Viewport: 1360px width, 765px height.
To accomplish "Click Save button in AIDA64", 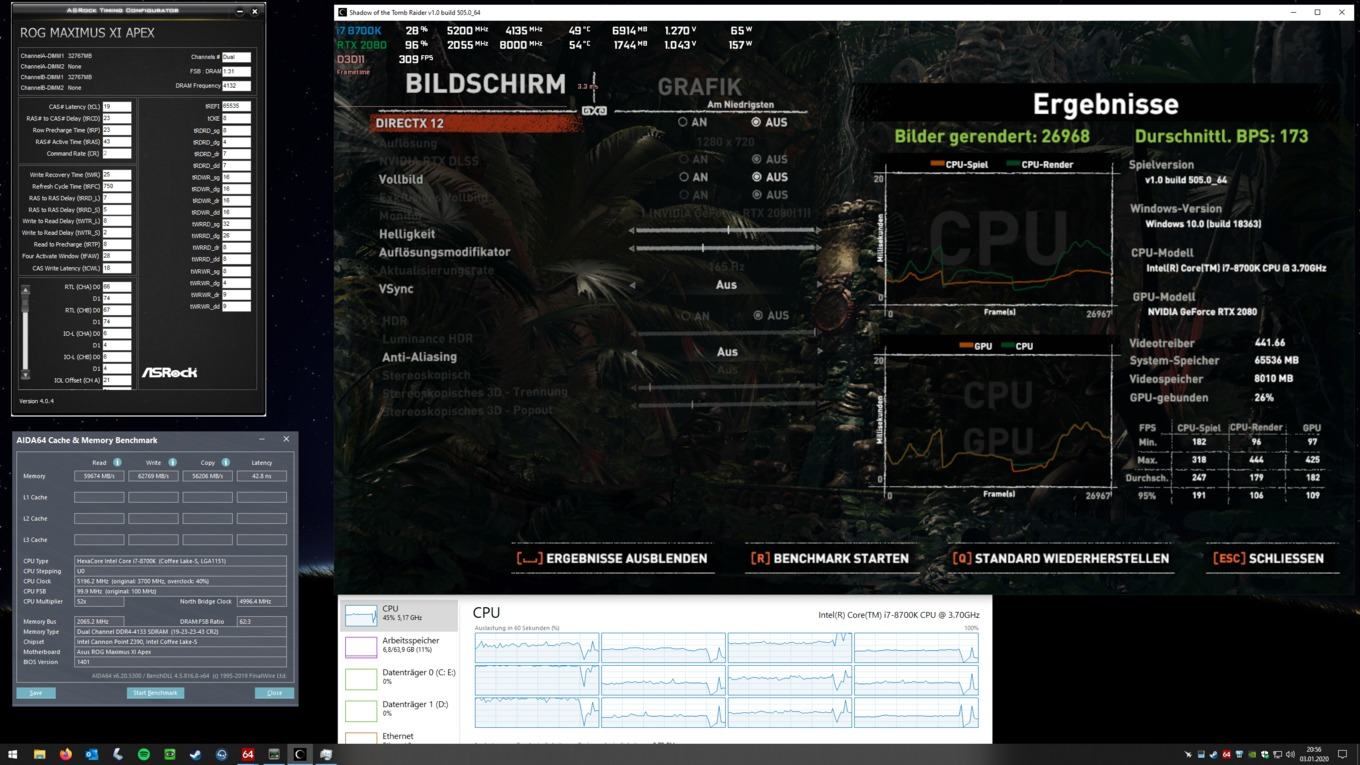I will click(x=36, y=692).
